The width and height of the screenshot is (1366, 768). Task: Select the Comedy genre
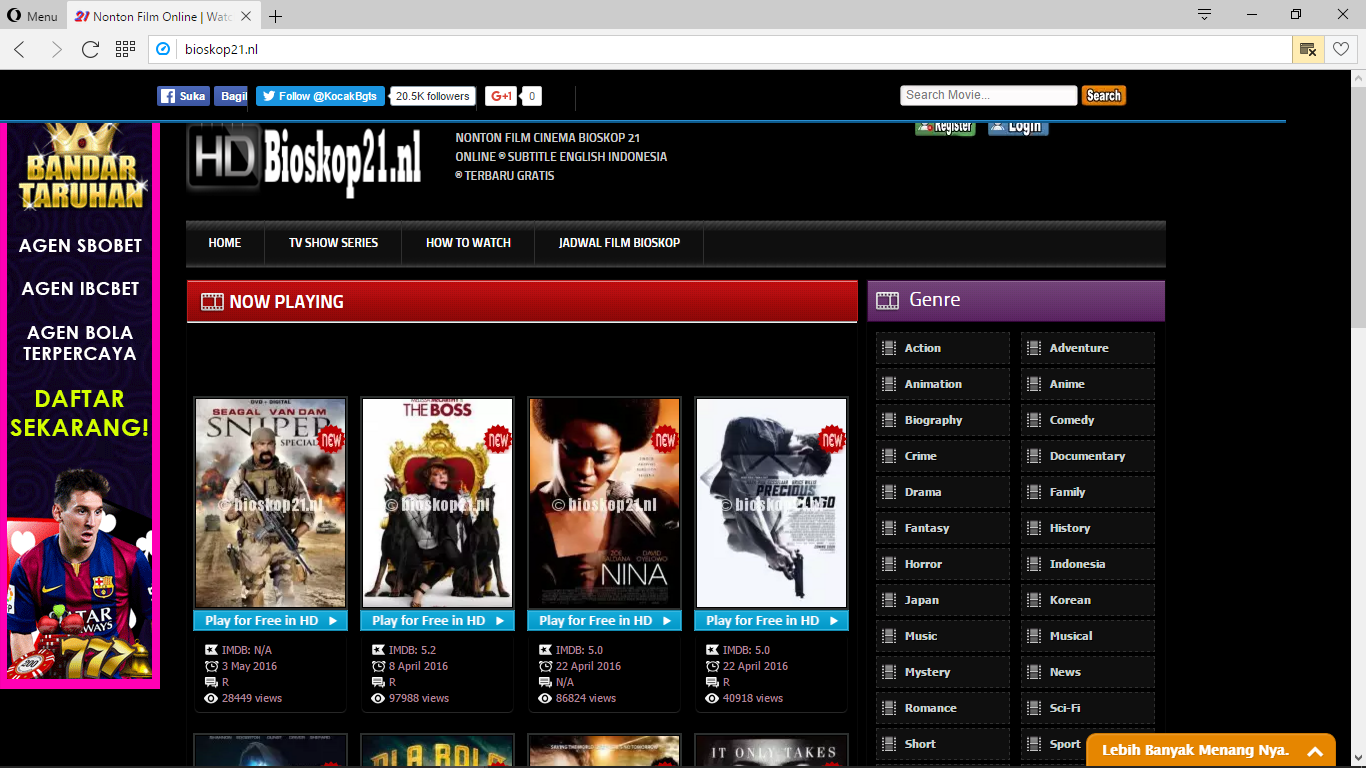coord(1088,420)
